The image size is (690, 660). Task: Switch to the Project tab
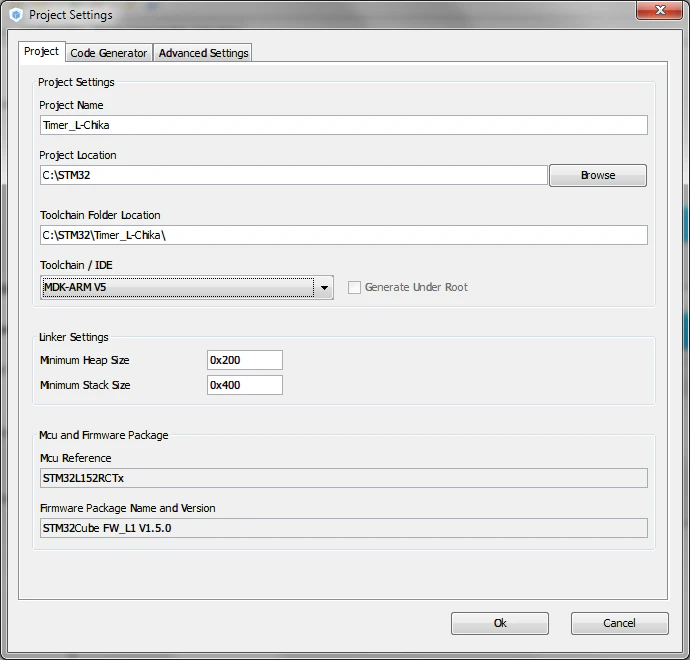41,51
